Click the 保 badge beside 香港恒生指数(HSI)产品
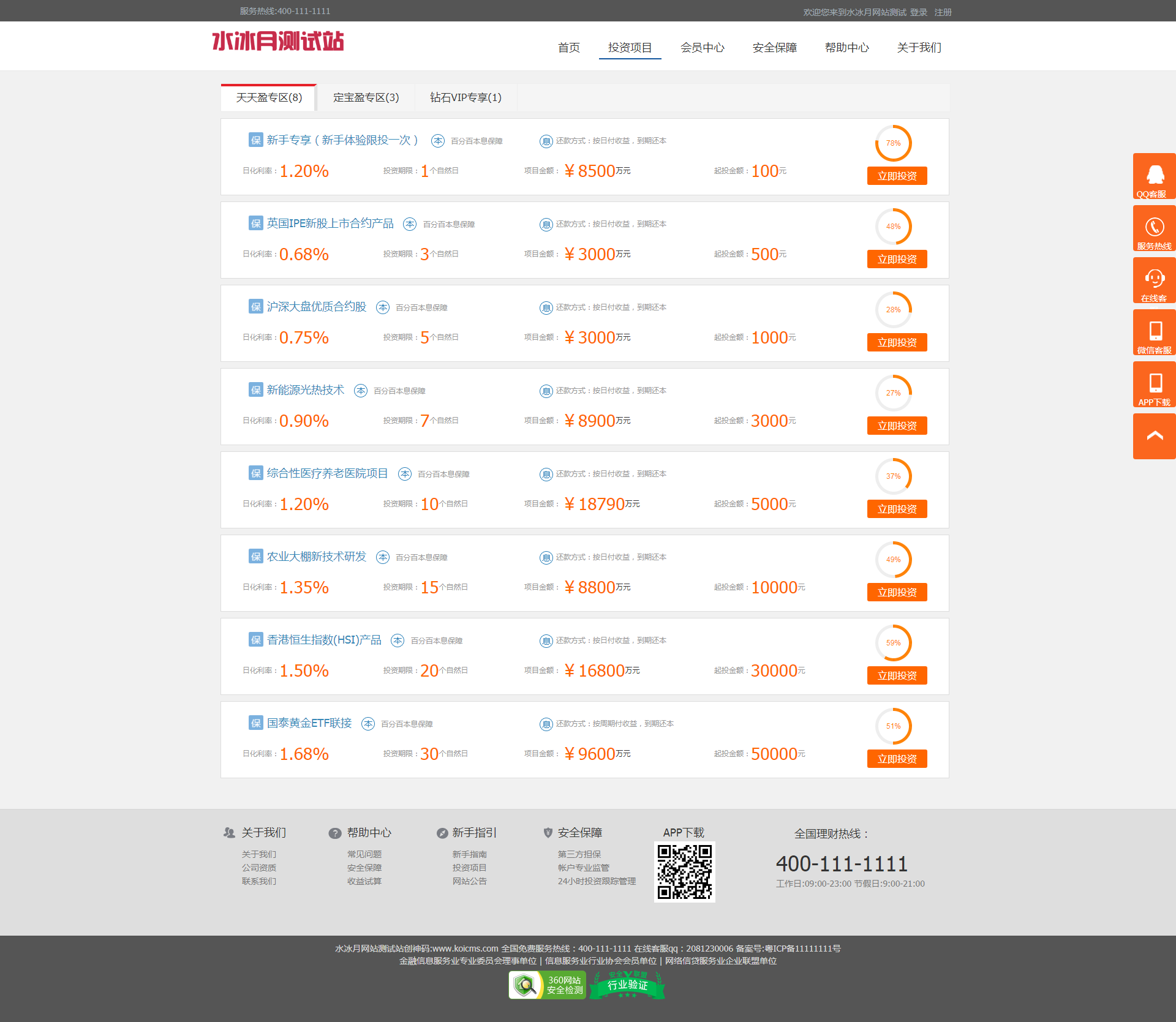Viewport: 1176px width, 1022px height. point(255,639)
